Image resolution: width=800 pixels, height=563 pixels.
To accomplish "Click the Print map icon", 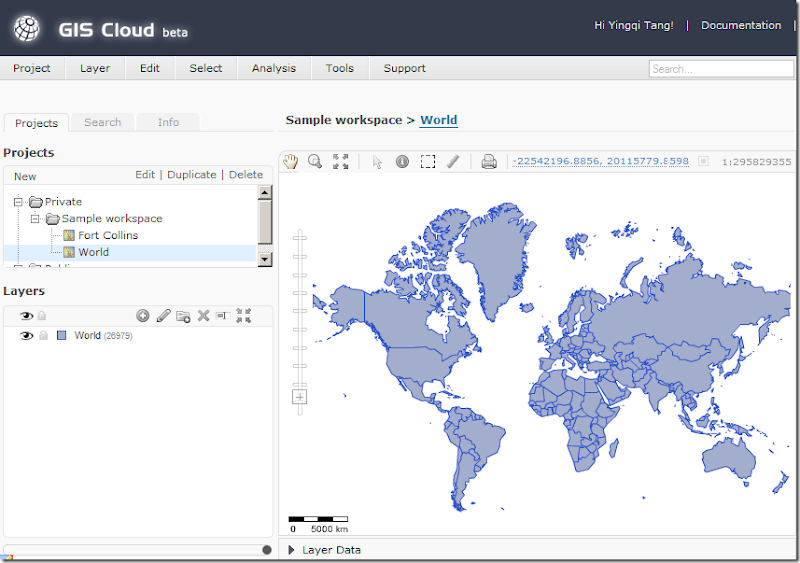I will pos(489,161).
